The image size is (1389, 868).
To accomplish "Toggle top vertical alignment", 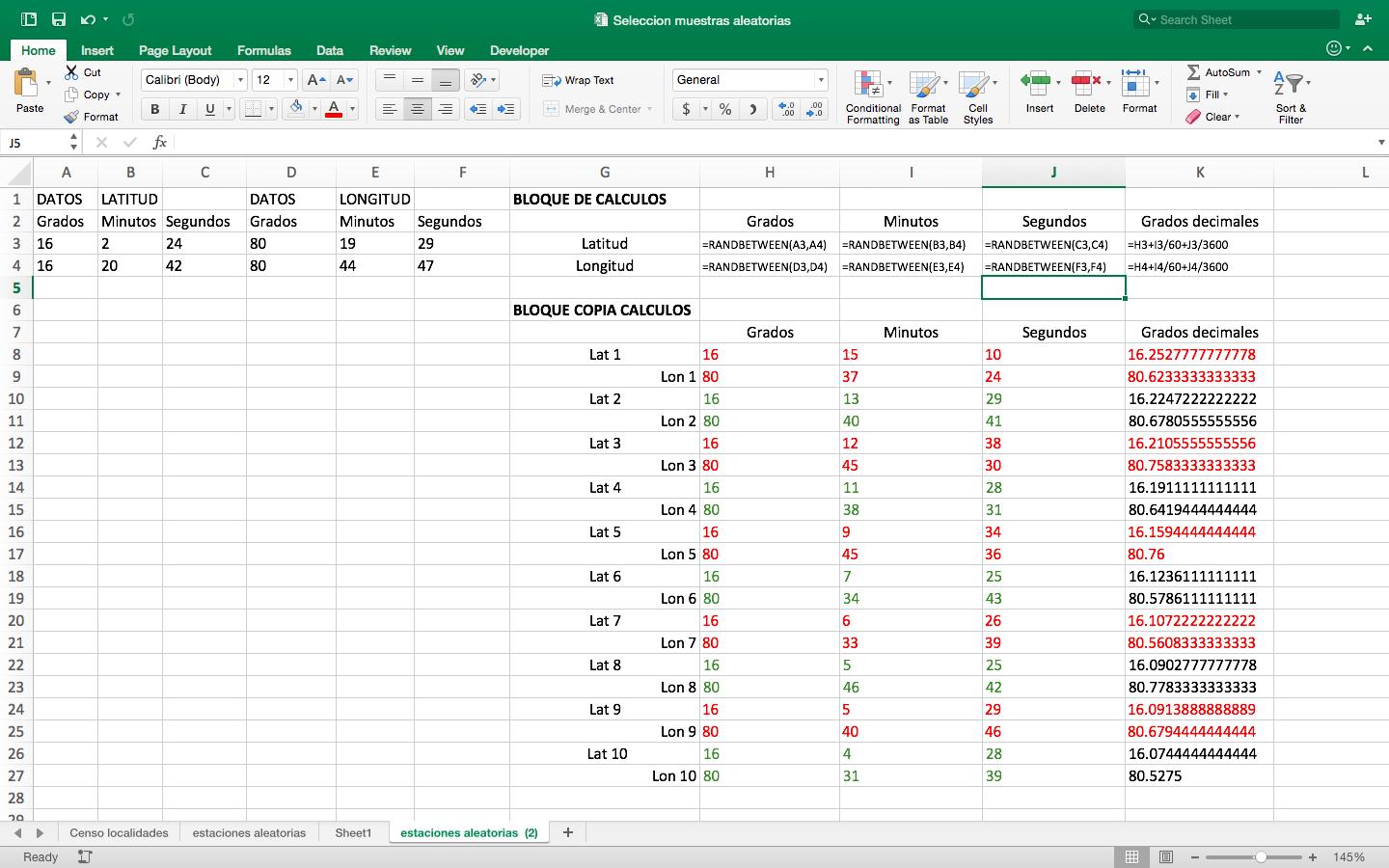I will pyautogui.click(x=390, y=80).
